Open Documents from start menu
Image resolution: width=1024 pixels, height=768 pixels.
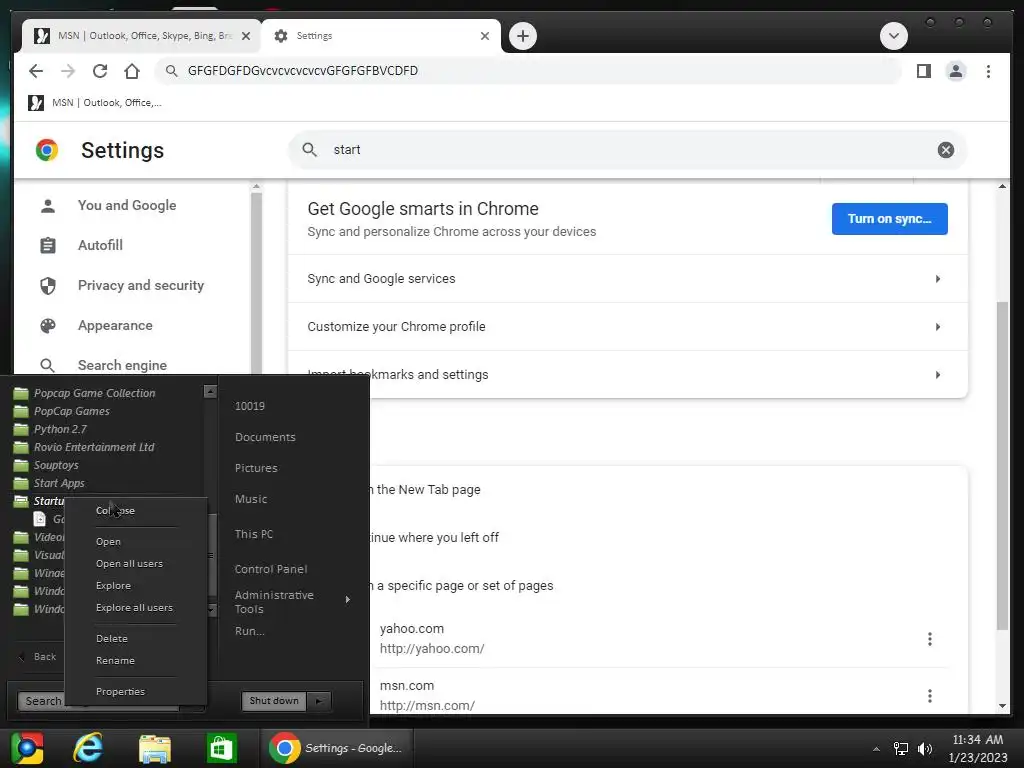point(265,438)
